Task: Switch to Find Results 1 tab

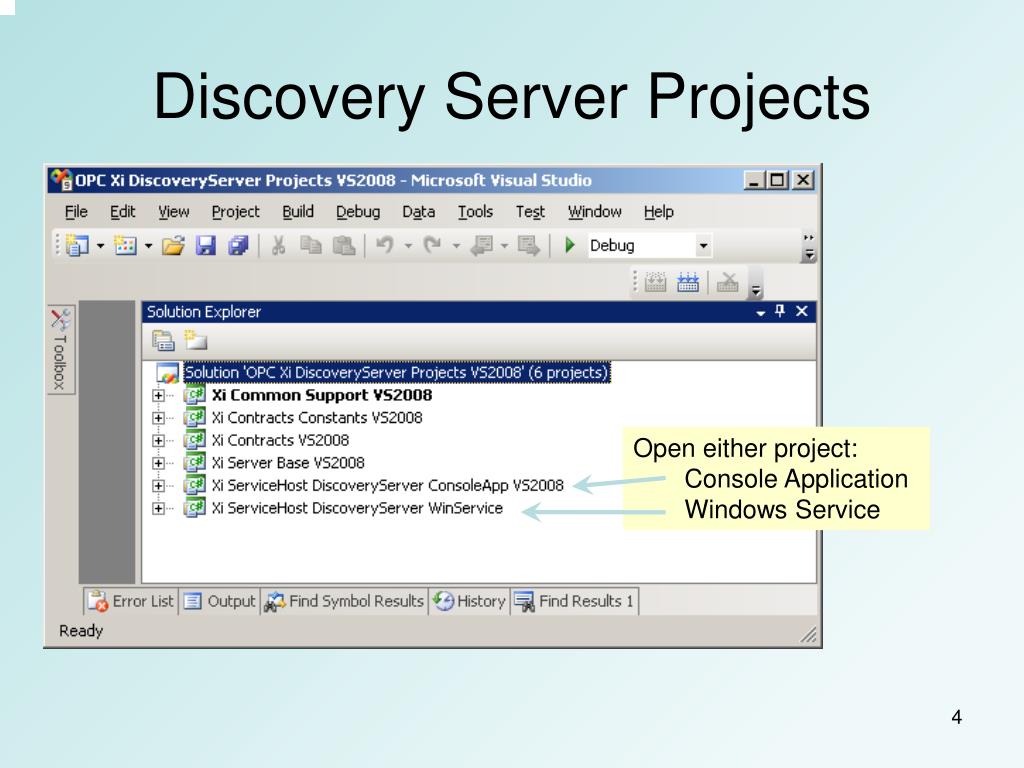Action: tap(575, 601)
